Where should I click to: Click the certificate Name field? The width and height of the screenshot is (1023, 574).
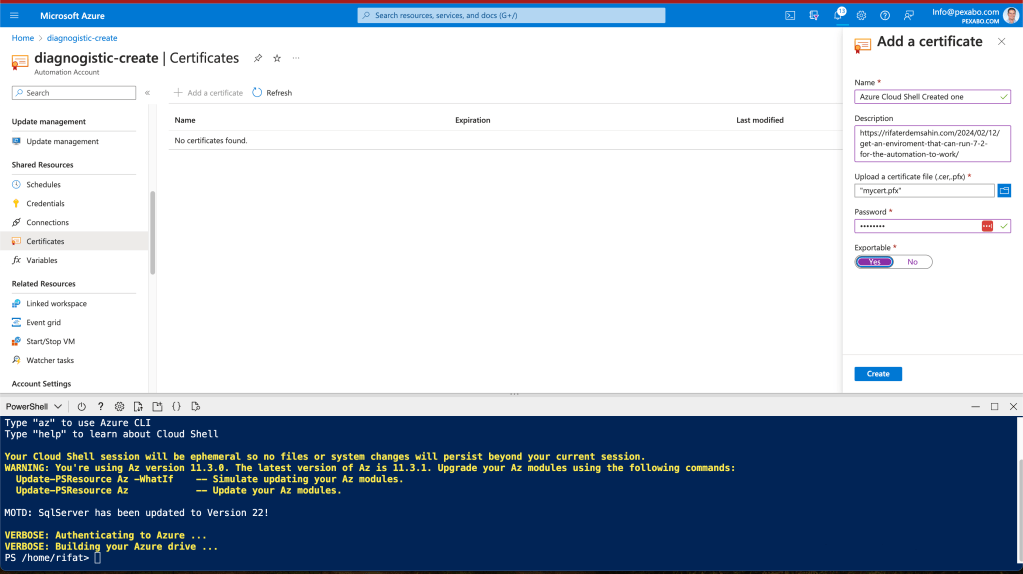click(932, 97)
